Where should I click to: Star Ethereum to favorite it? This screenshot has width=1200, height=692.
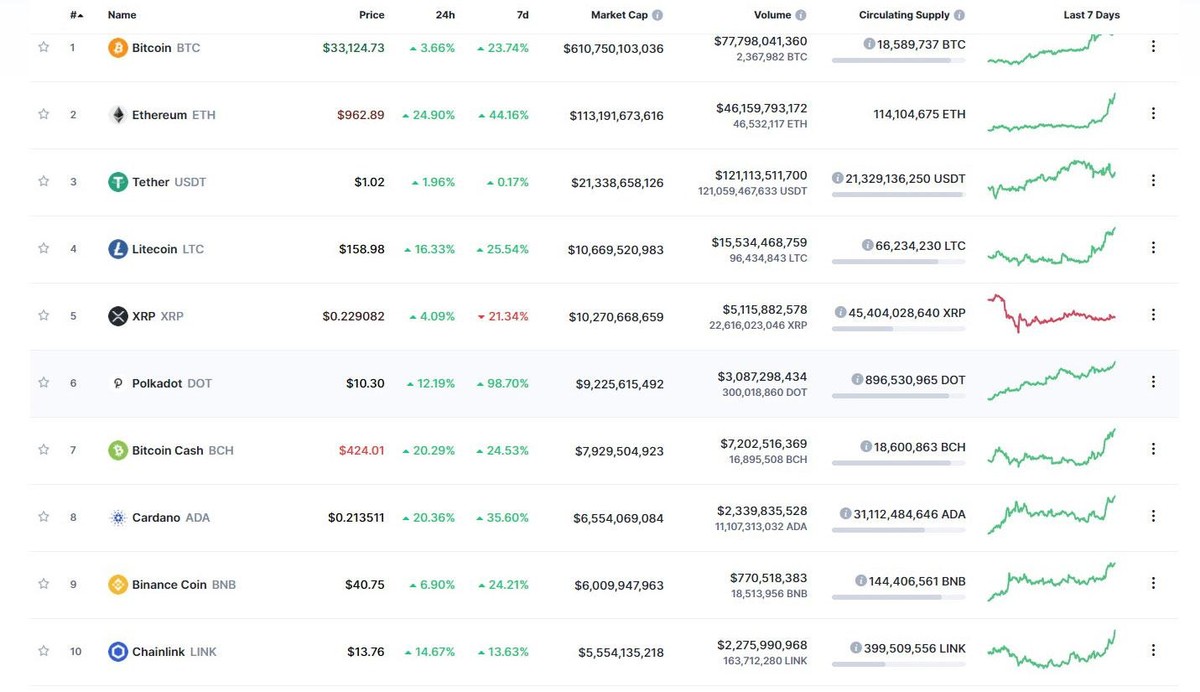43,114
